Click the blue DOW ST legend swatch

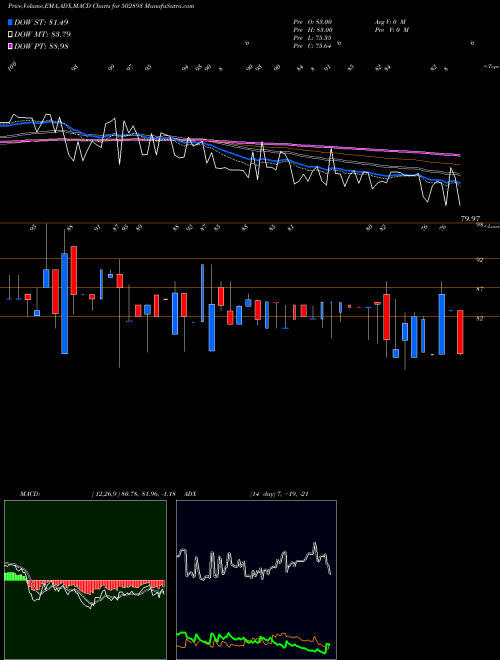pyautogui.click(x=11, y=22)
